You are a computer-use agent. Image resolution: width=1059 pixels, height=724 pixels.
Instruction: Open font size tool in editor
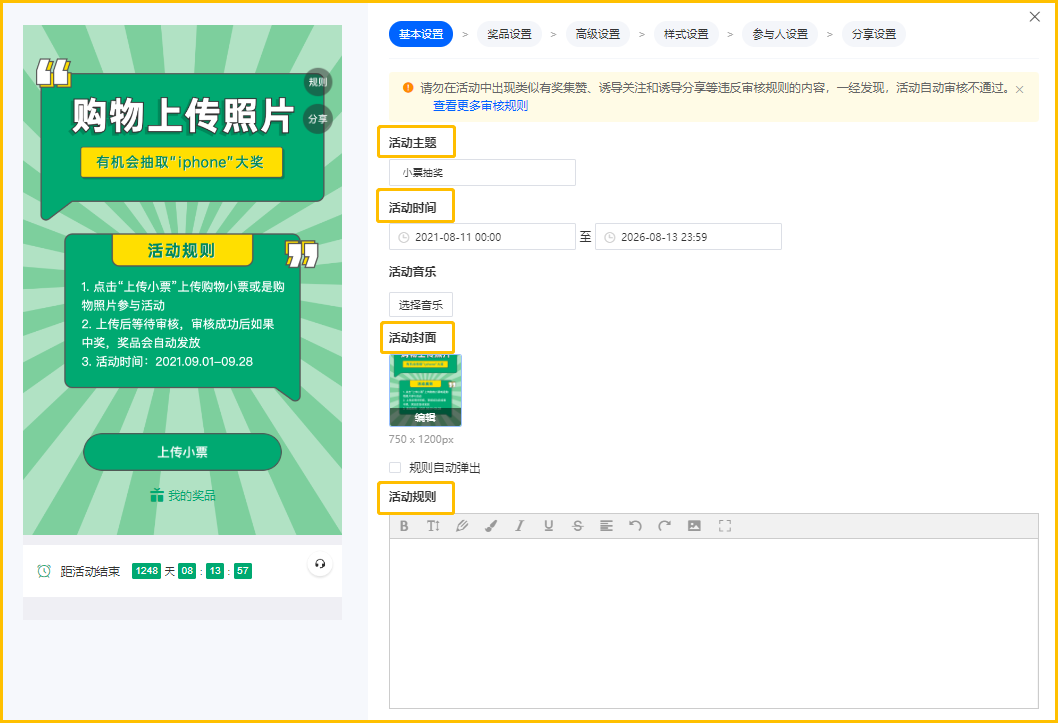coord(433,526)
